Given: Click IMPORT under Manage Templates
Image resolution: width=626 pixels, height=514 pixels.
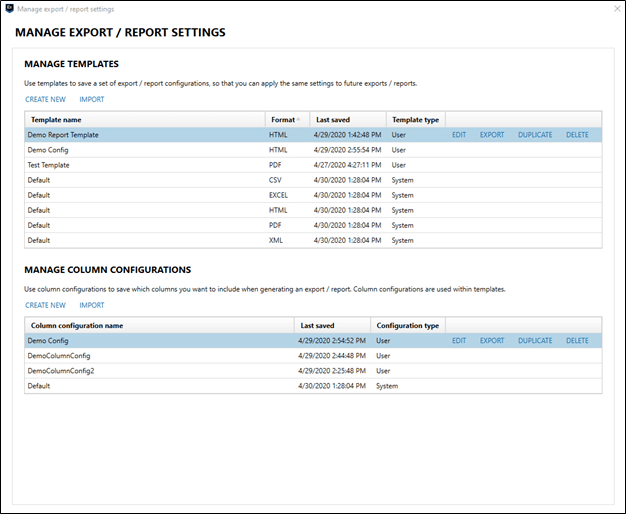Looking at the screenshot, I should pos(91,99).
